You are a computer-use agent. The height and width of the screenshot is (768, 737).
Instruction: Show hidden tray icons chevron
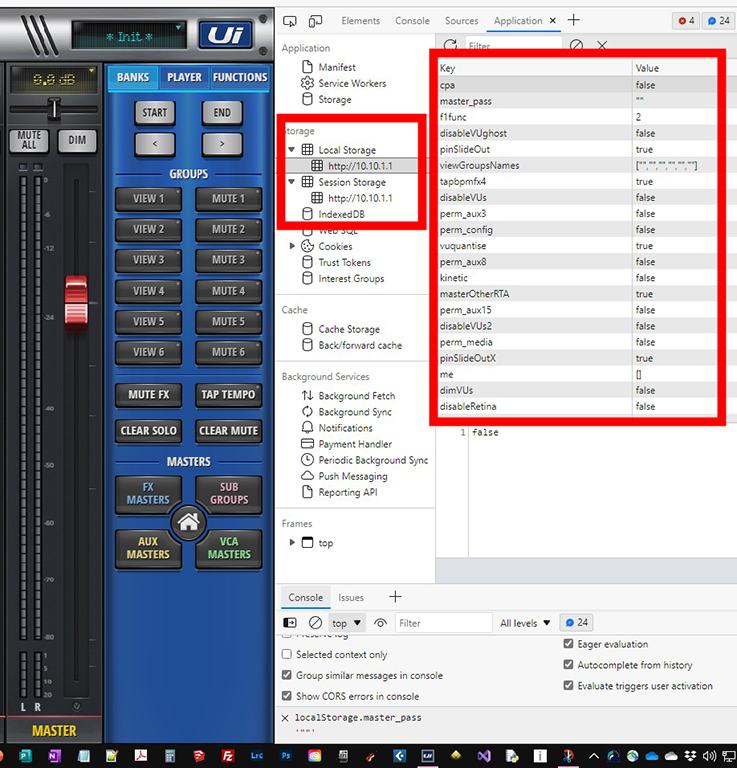tap(593, 756)
